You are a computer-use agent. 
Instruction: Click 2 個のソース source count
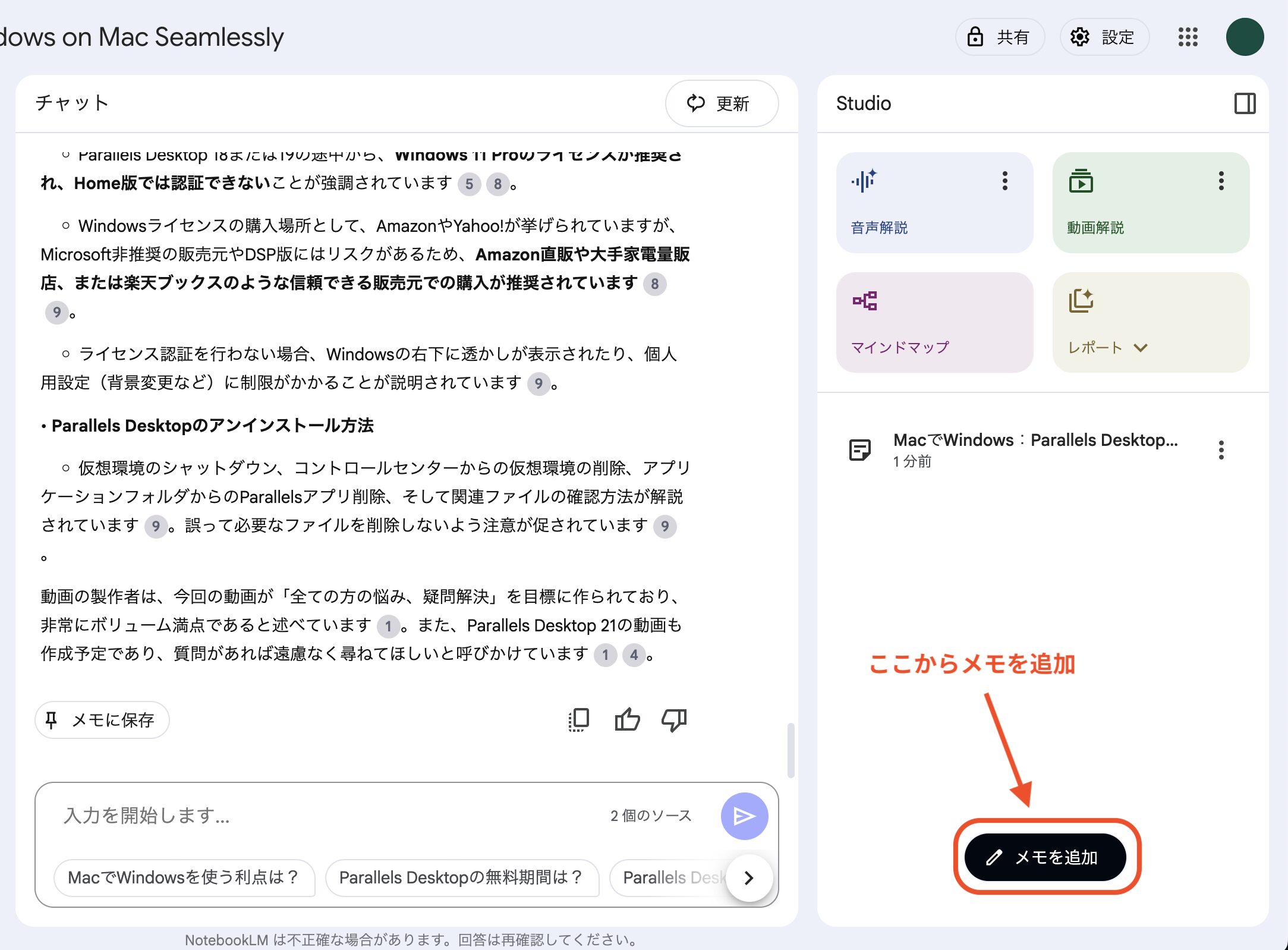pyautogui.click(x=651, y=816)
